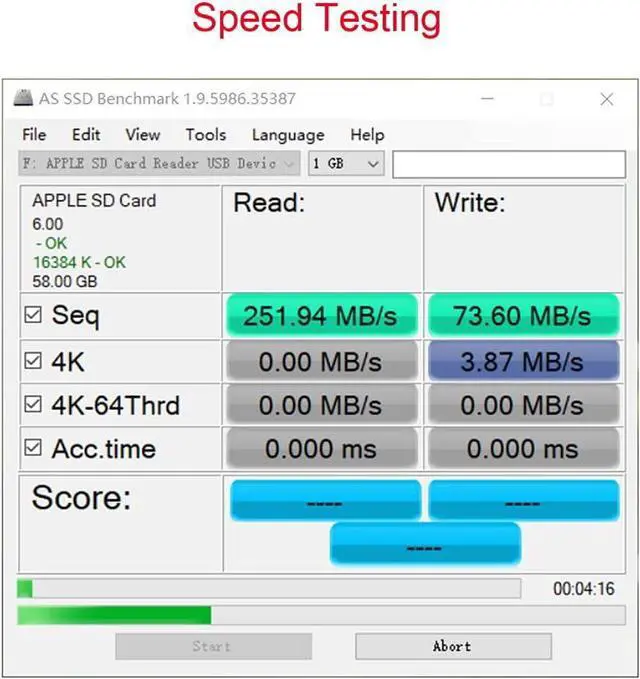Close the AS SSD Benchmark window
The height and width of the screenshot is (679, 640).
pyautogui.click(x=606, y=99)
